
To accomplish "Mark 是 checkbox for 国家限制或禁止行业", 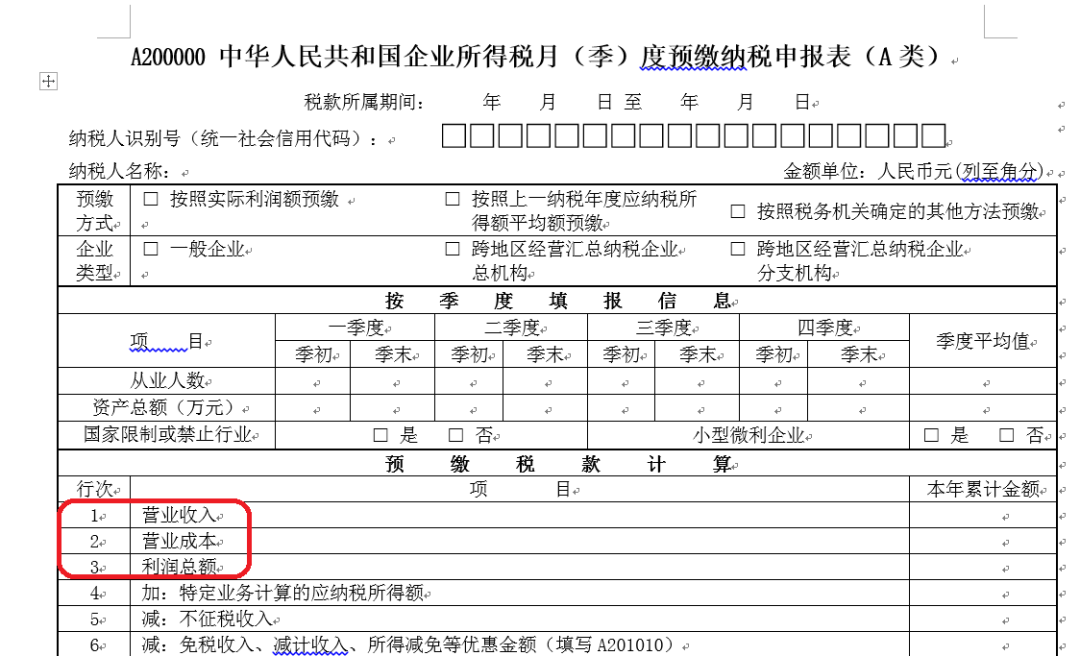I will pos(380,435).
